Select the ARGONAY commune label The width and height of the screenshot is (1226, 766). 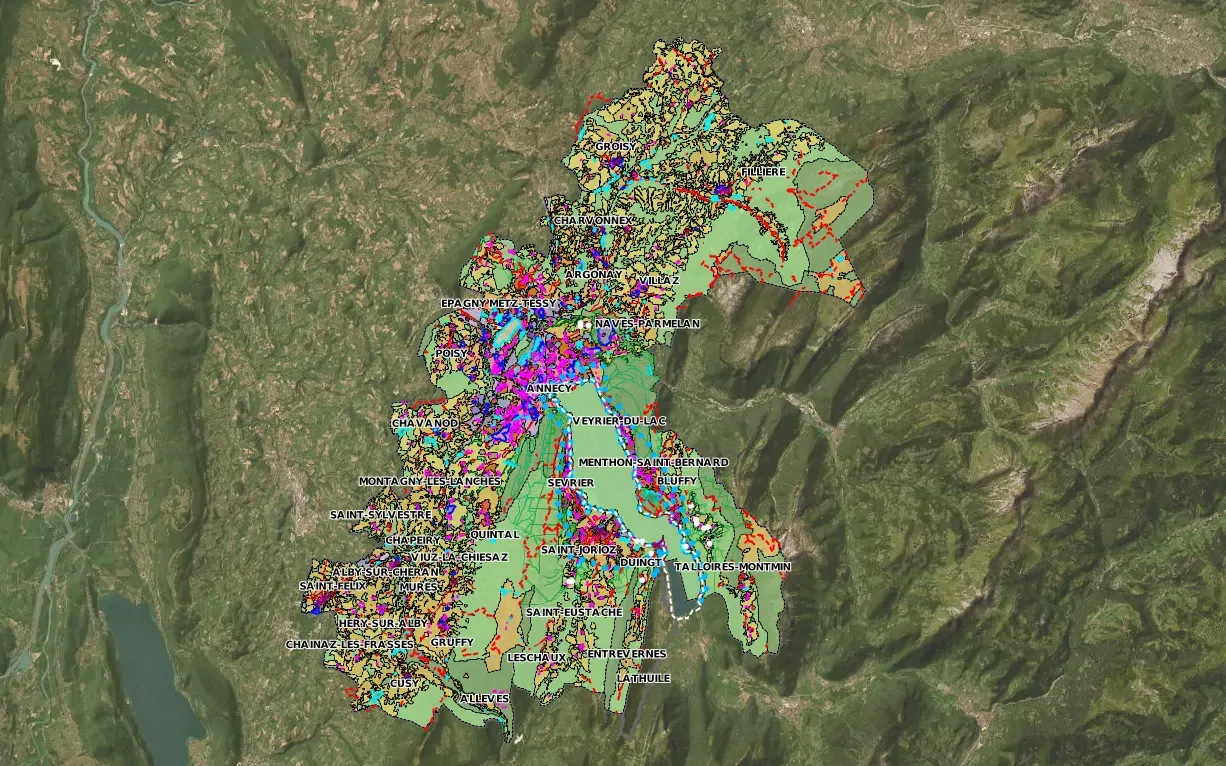coord(593,273)
